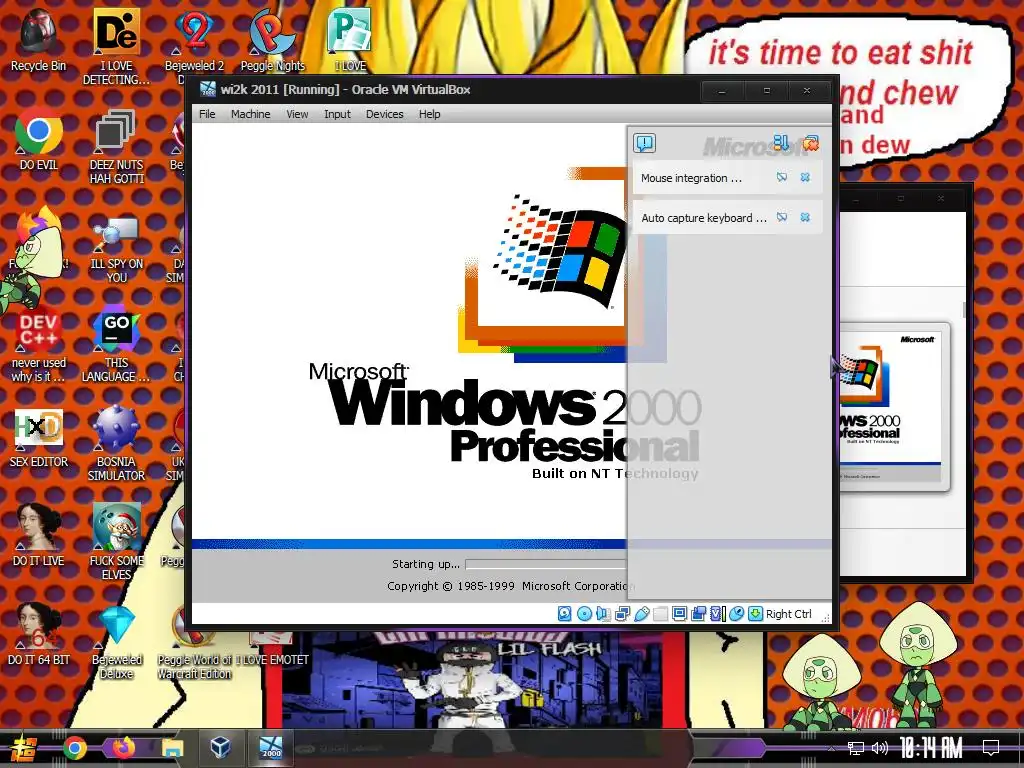Open the audio status indicator
Screen dimensions: 1024x768
[x=603, y=613]
